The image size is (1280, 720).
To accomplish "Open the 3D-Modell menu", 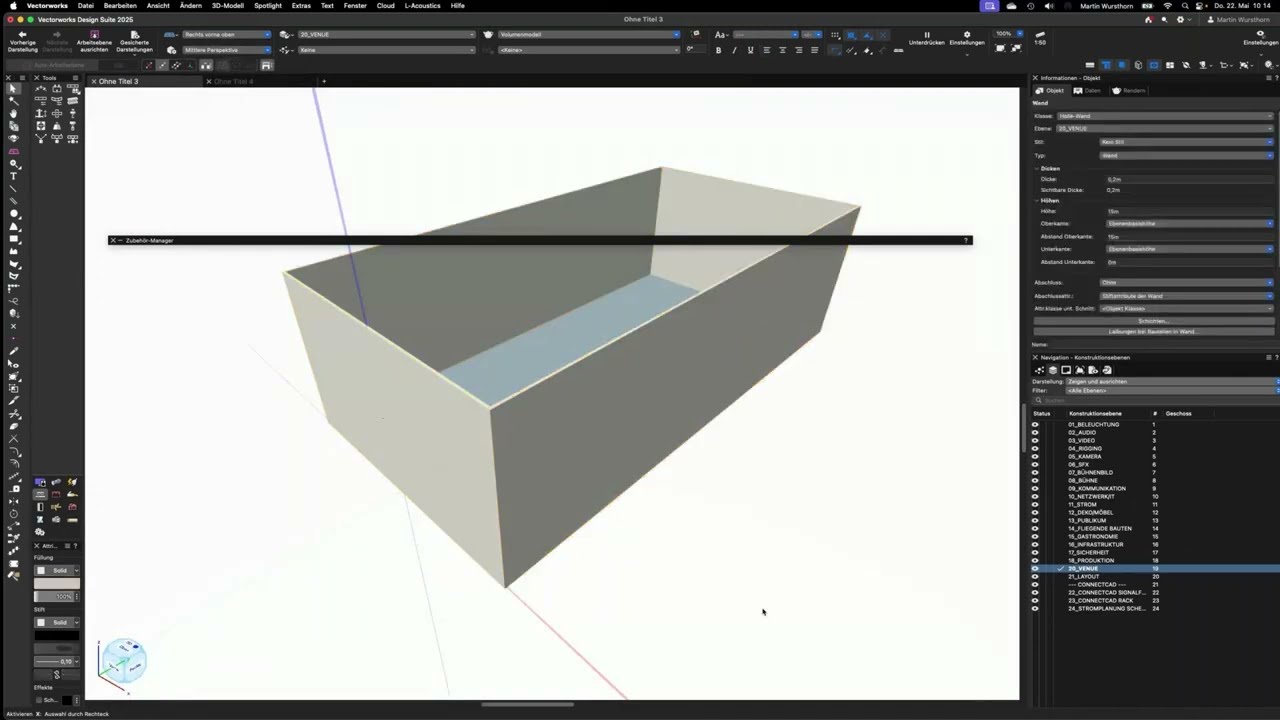I will tap(227, 6).
